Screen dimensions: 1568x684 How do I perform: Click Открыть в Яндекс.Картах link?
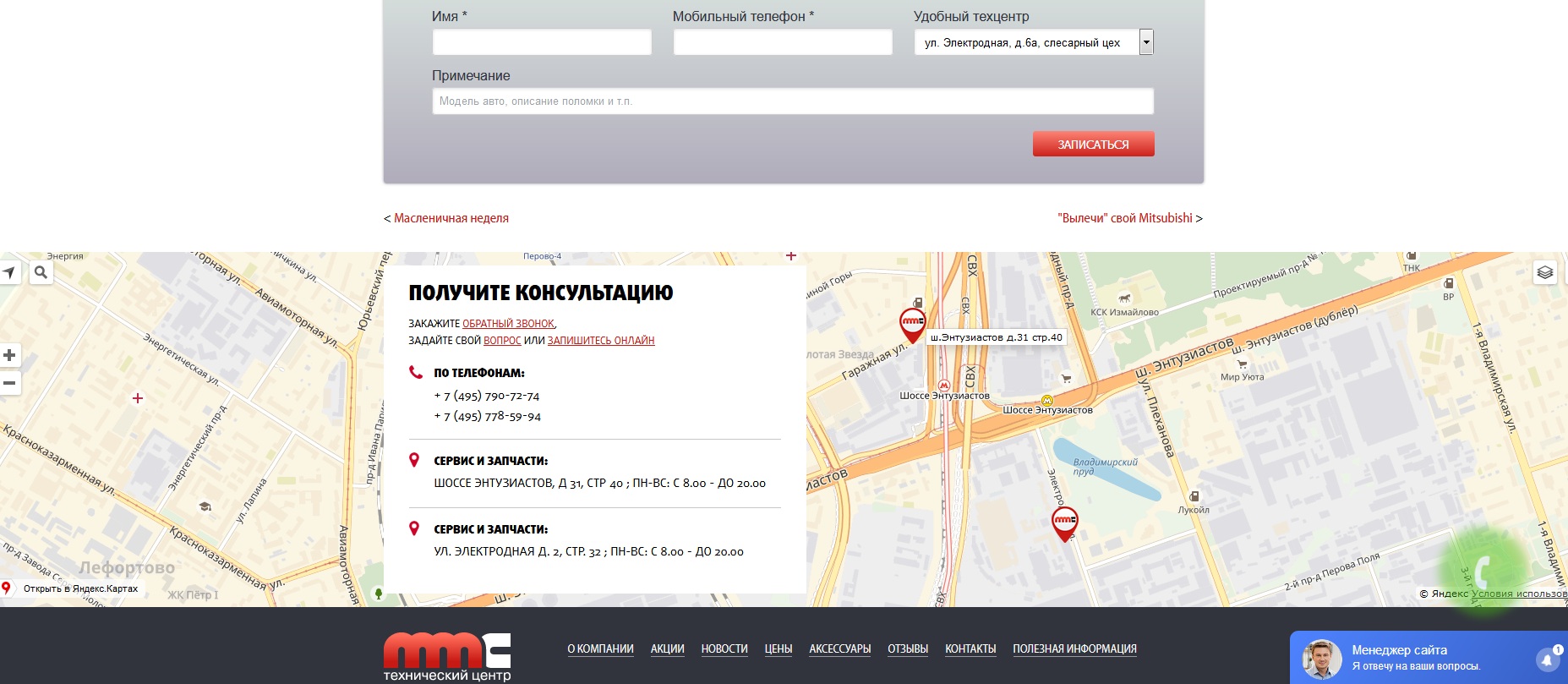(x=79, y=588)
